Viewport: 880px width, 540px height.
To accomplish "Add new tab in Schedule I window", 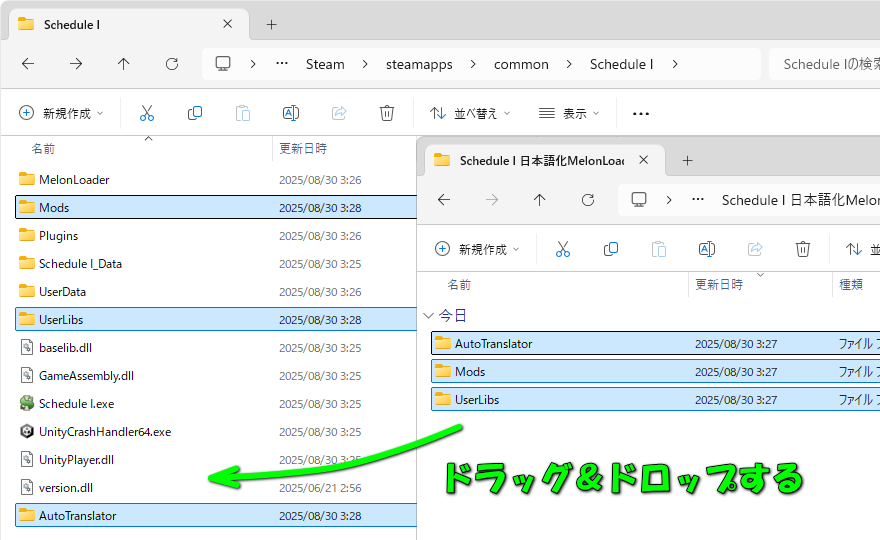I will click(x=271, y=25).
